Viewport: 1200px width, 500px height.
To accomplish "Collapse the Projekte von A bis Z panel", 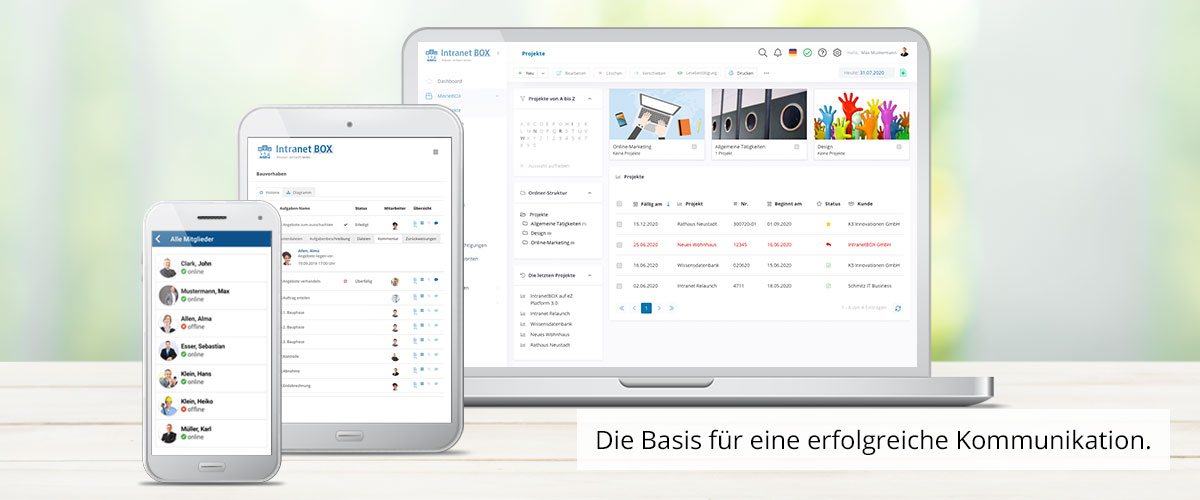I will (x=590, y=99).
